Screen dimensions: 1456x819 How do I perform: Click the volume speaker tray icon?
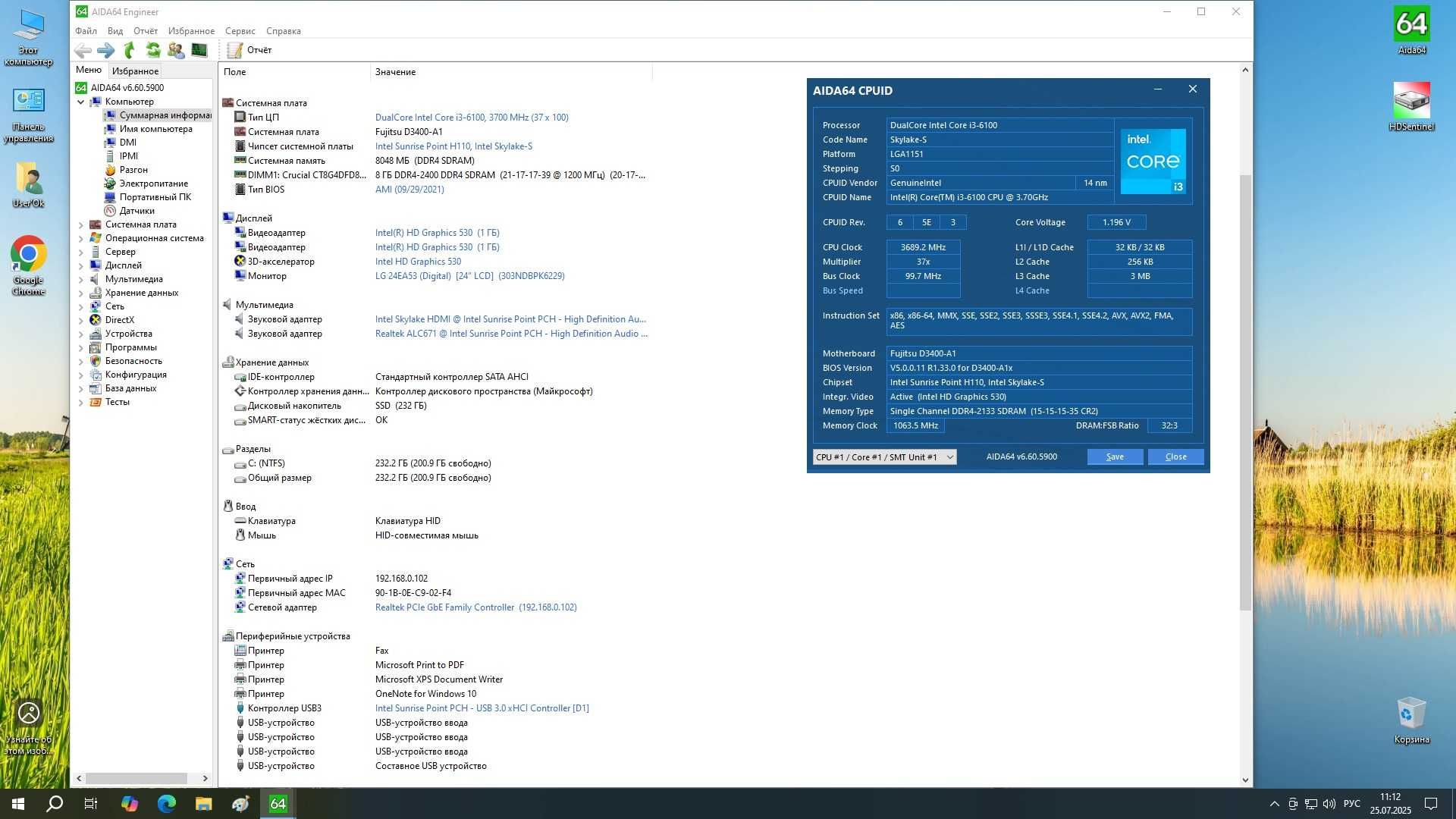click(x=1329, y=804)
